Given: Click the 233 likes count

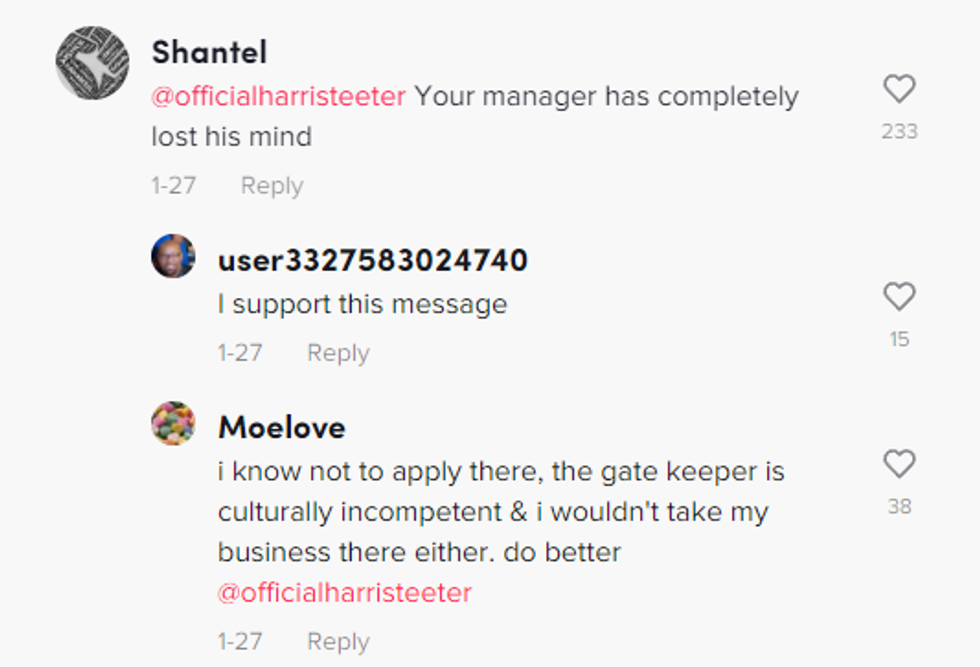Looking at the screenshot, I should click(899, 132).
